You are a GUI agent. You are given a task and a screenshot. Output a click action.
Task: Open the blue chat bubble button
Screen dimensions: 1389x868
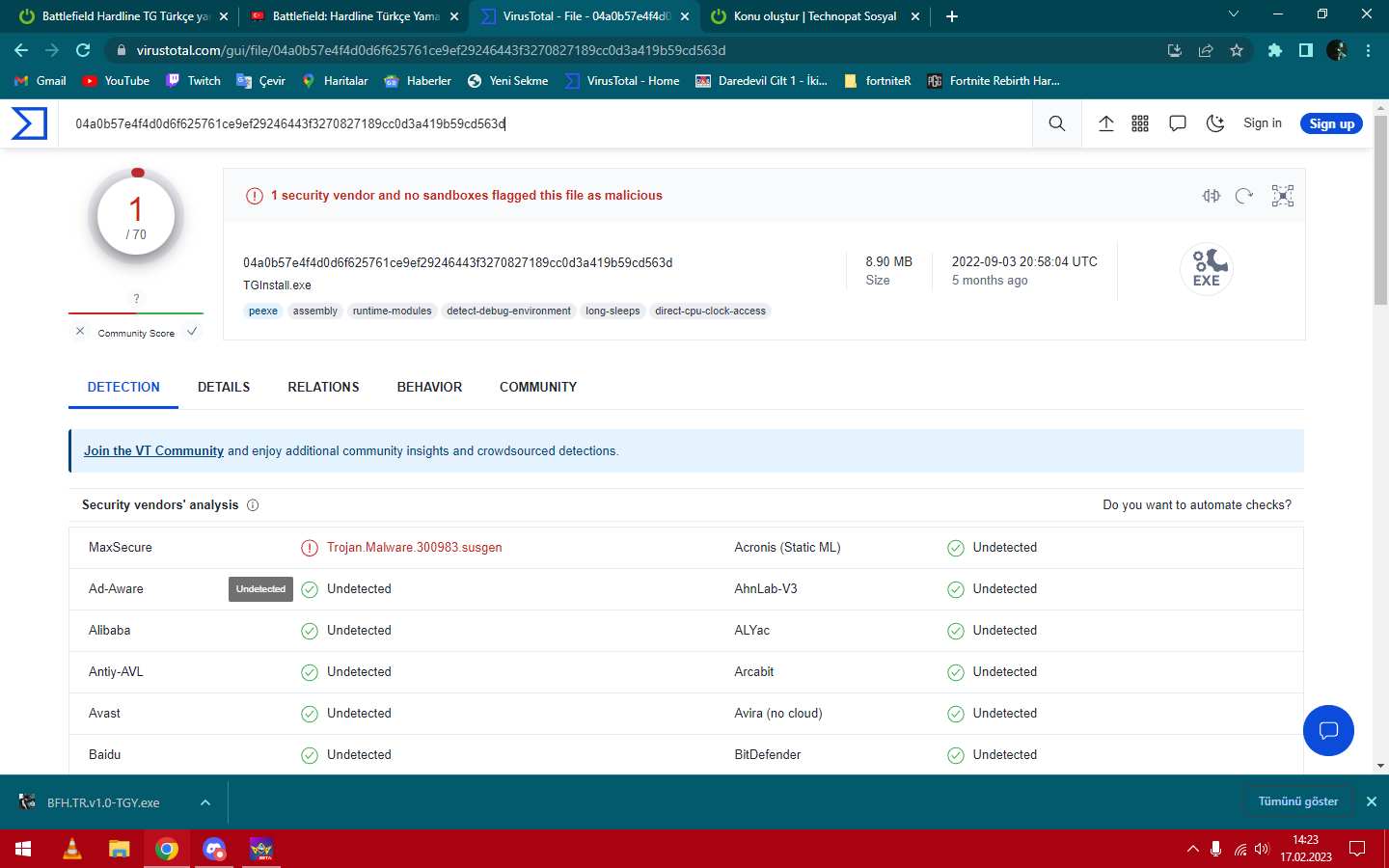(x=1328, y=731)
